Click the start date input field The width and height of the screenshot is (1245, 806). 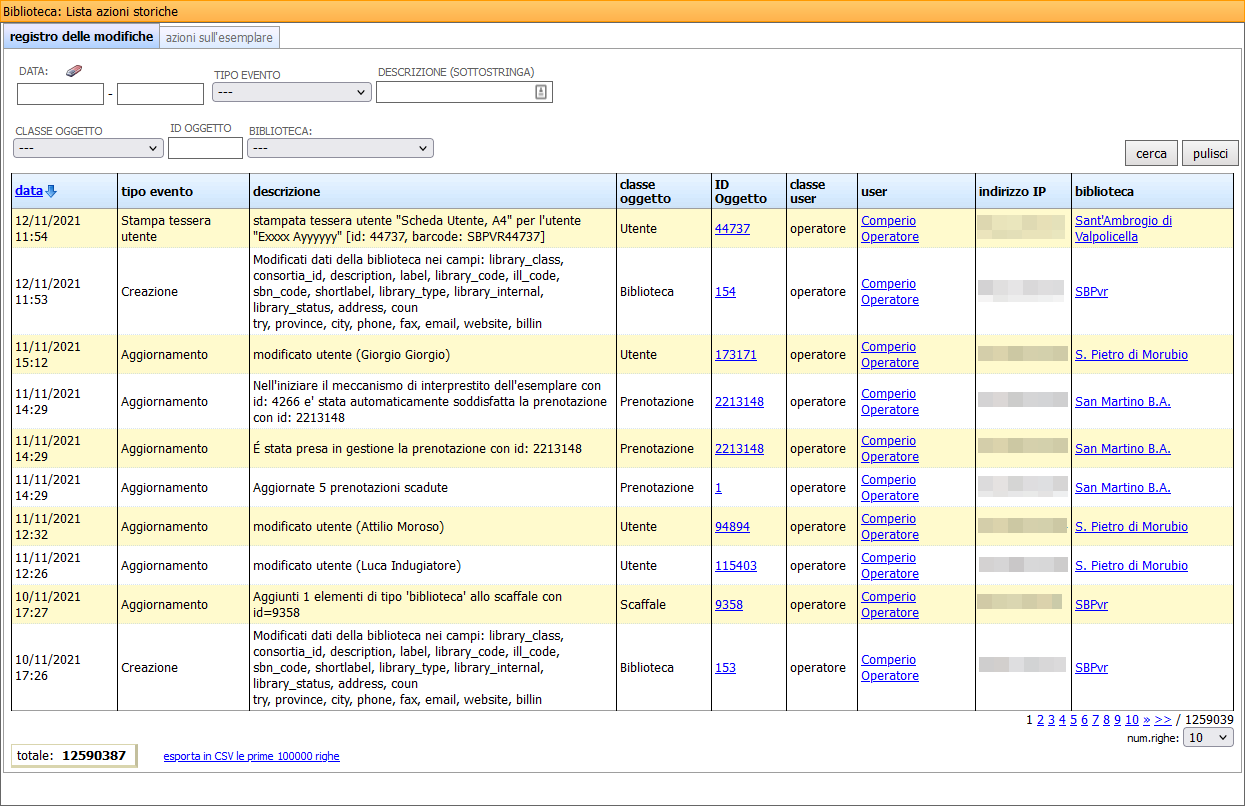pos(60,94)
